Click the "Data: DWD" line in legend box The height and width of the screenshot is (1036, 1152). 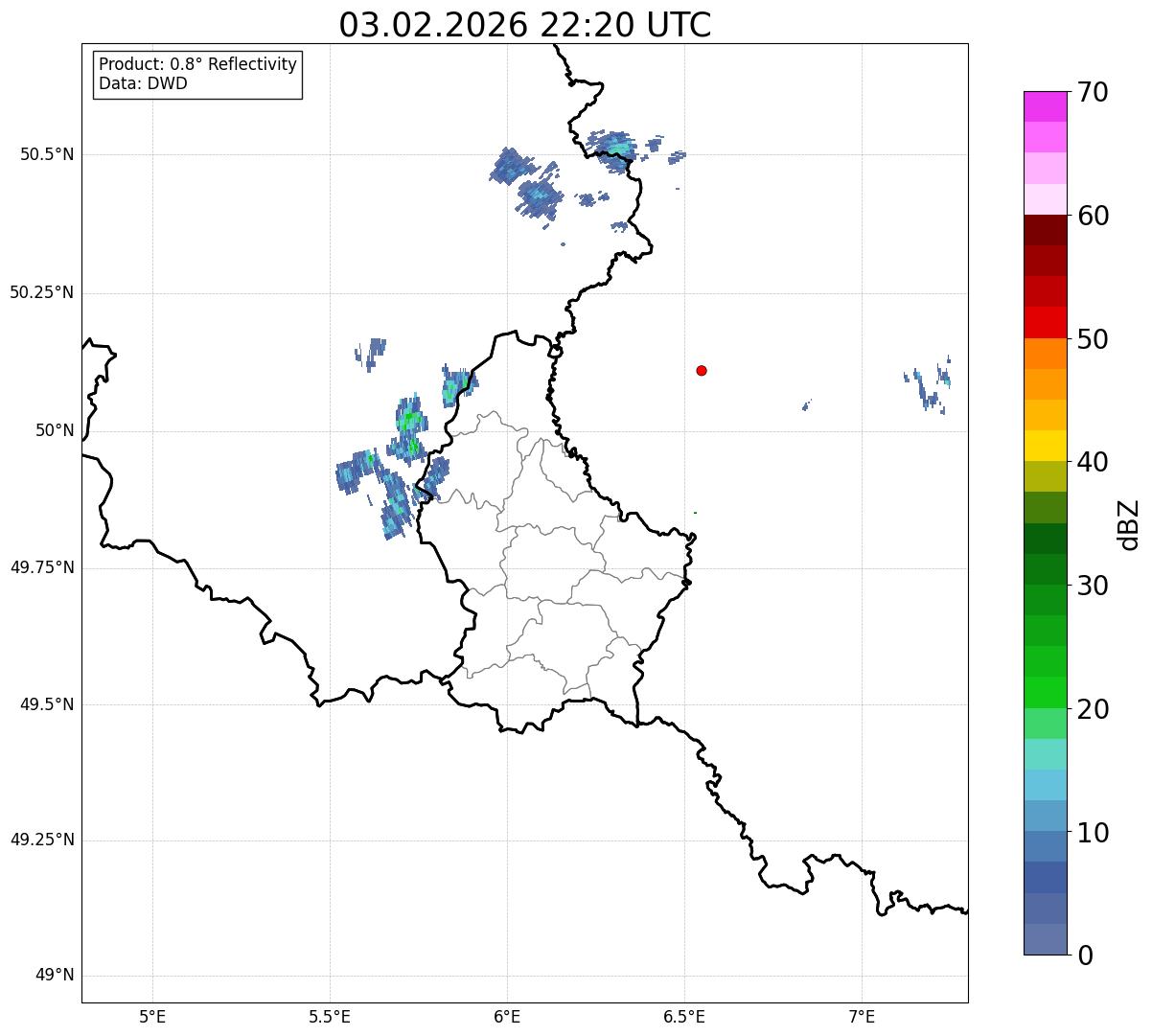(x=143, y=83)
